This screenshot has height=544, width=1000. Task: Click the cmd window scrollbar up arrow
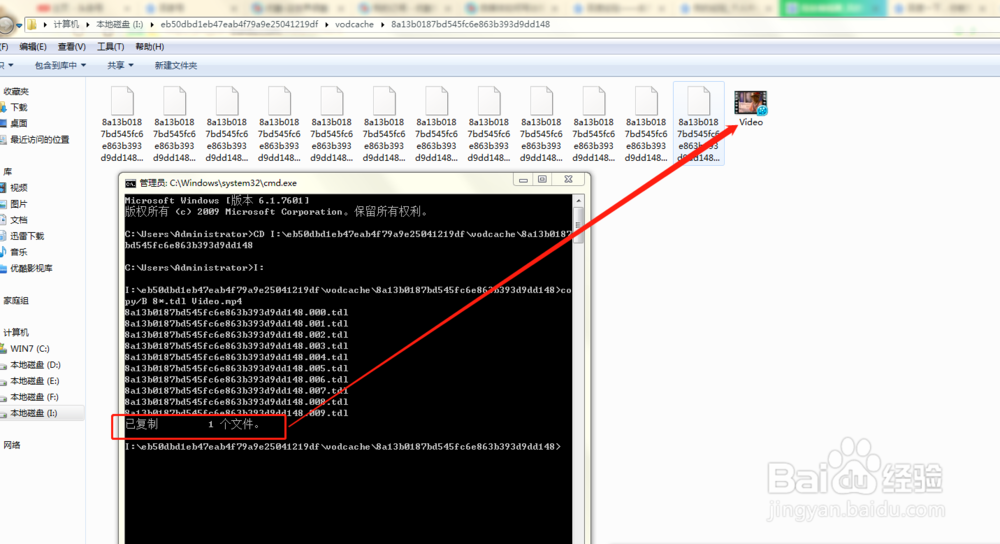(x=578, y=201)
